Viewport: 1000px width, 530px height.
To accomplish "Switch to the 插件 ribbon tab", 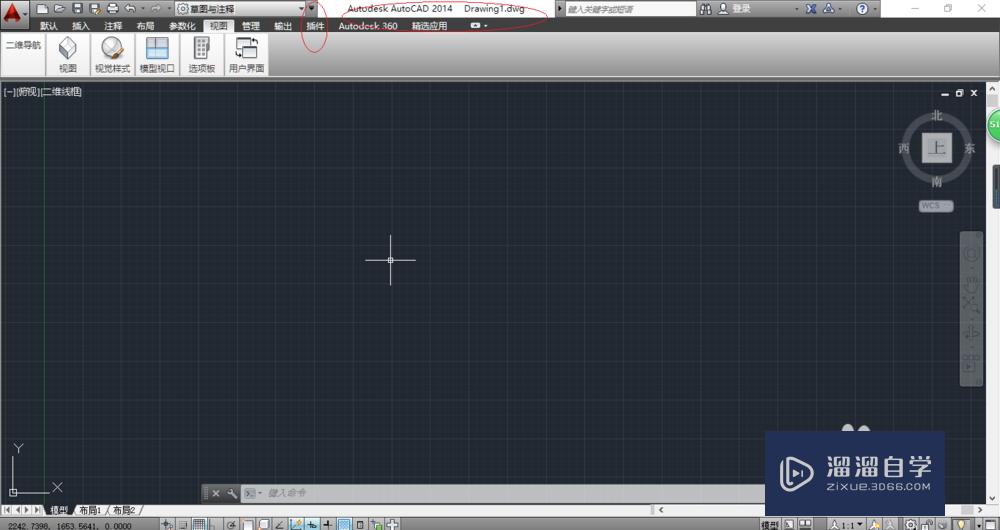I will pyautogui.click(x=315, y=26).
